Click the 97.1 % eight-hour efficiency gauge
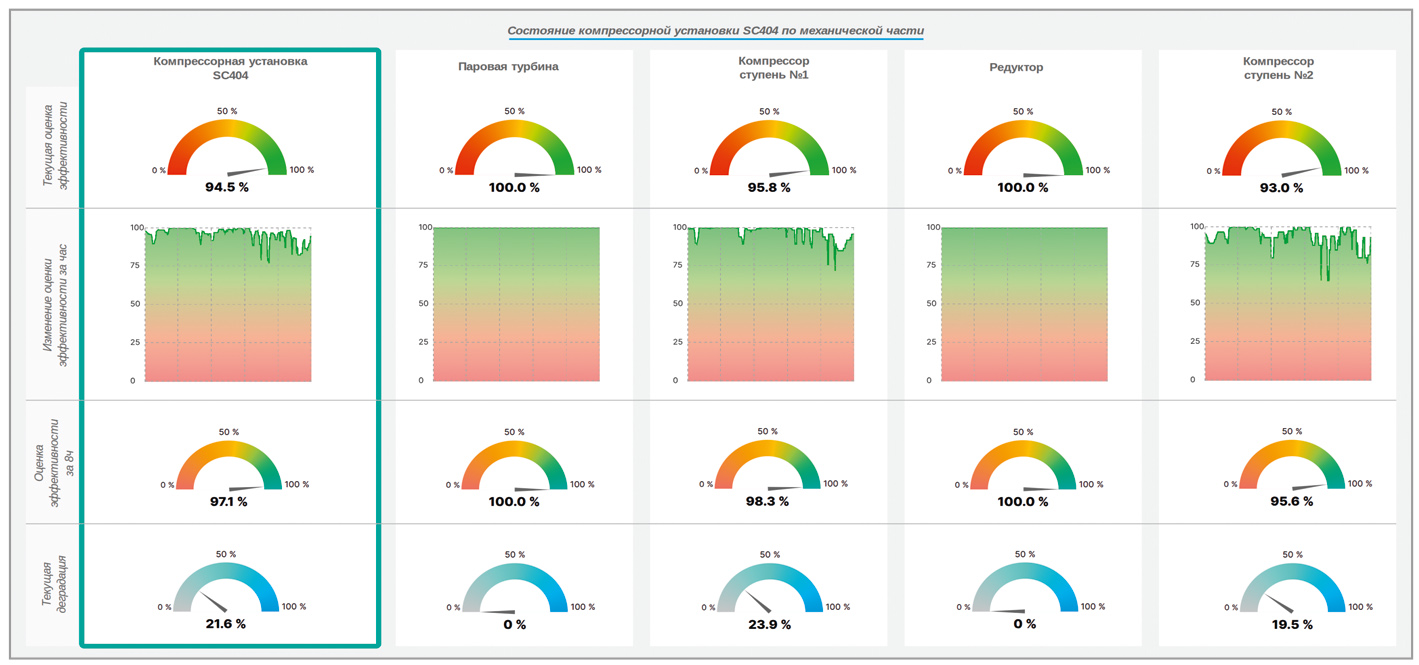1419x665 pixels. point(228,470)
